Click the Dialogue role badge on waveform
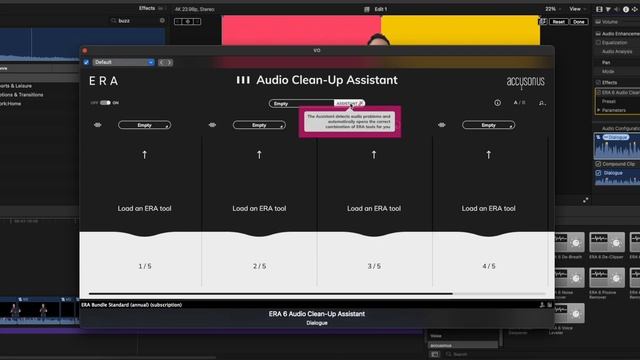Image resolution: width=640 pixels, height=360 pixels. pos(616,137)
